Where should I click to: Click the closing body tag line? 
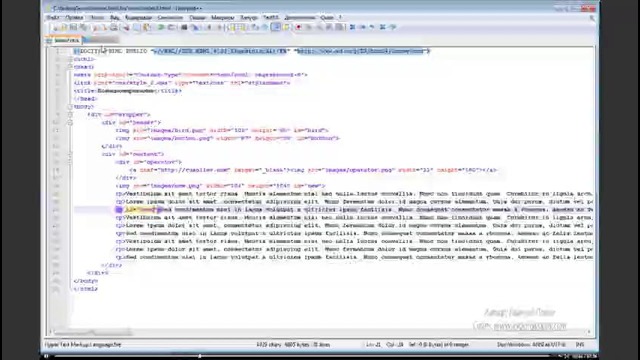click(x=86, y=281)
